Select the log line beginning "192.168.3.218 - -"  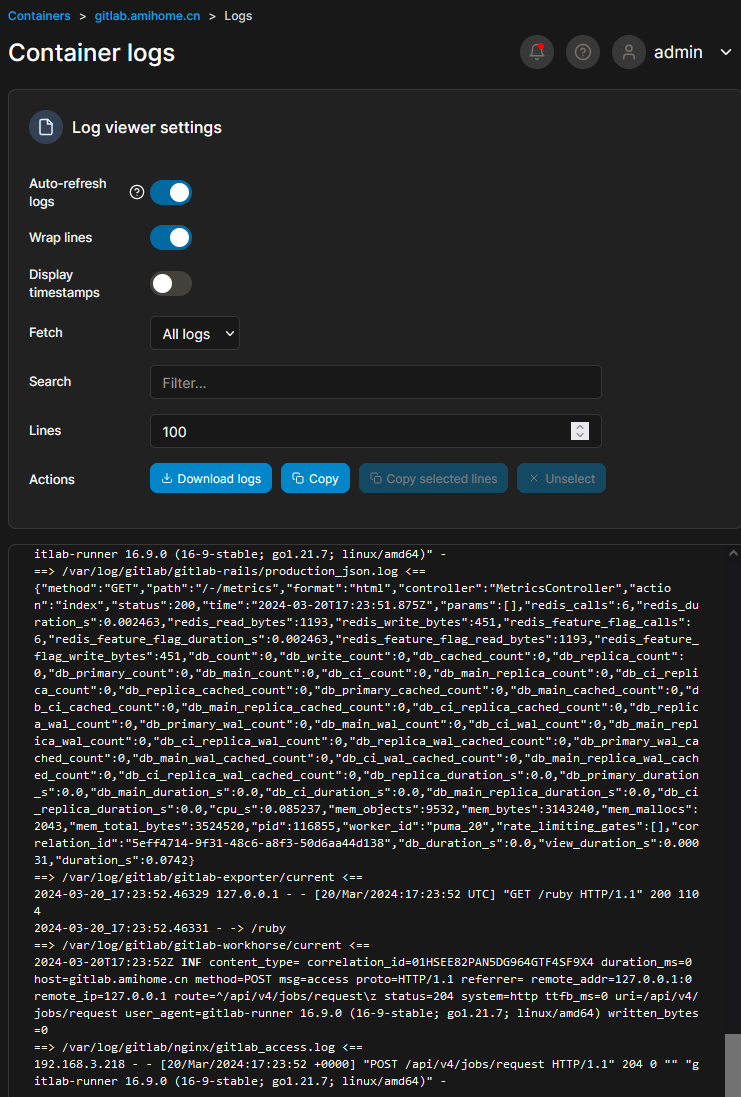pyautogui.click(x=366, y=1072)
